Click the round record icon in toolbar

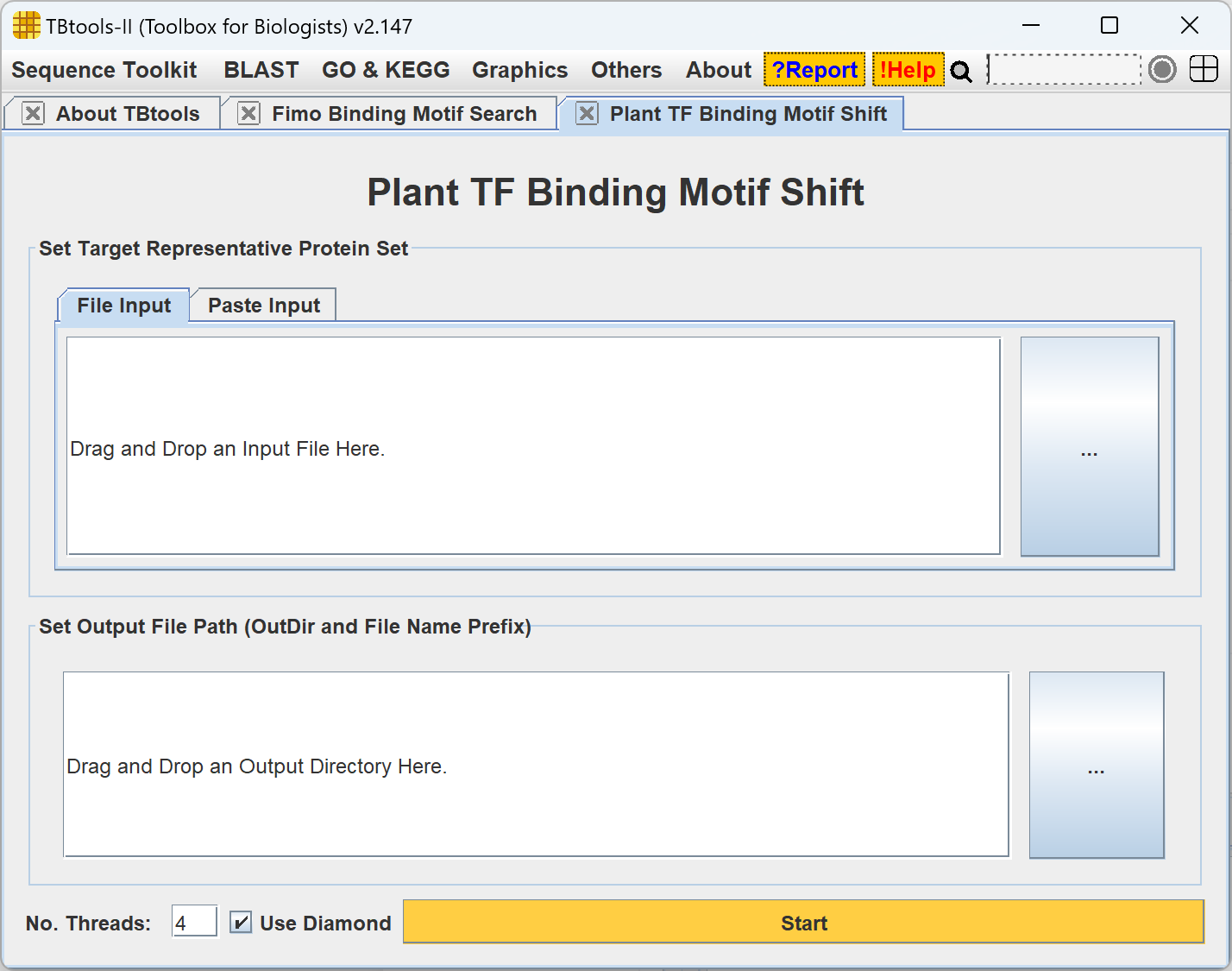[1162, 69]
